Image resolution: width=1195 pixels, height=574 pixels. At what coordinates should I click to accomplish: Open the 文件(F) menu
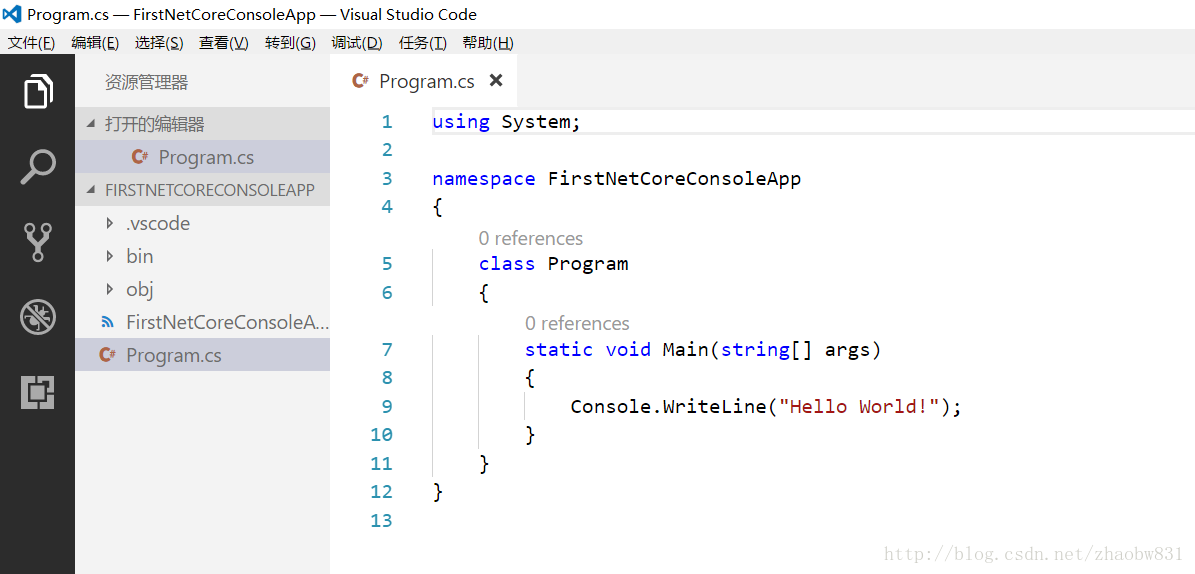click(x=31, y=43)
